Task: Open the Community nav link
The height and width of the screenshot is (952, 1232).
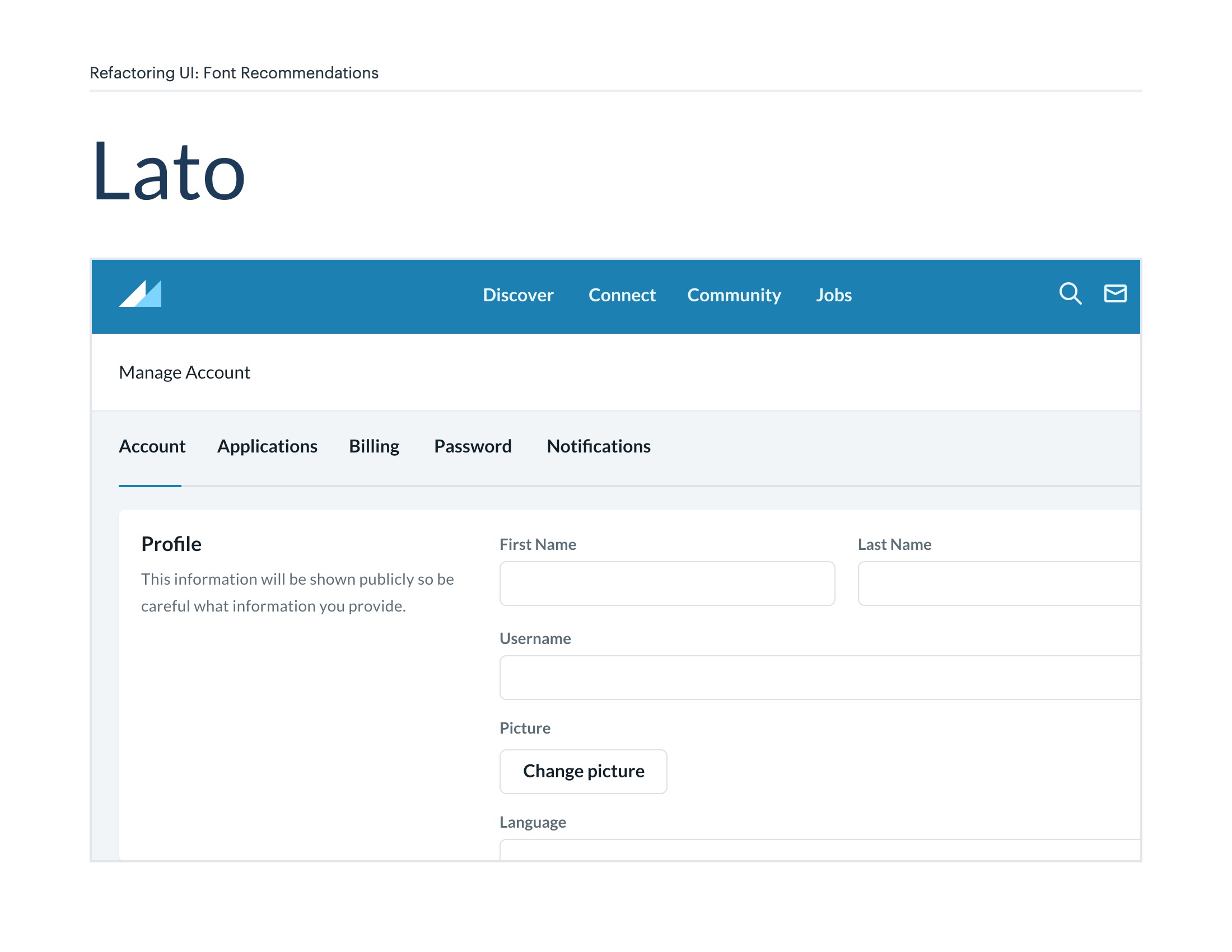Action: click(734, 295)
